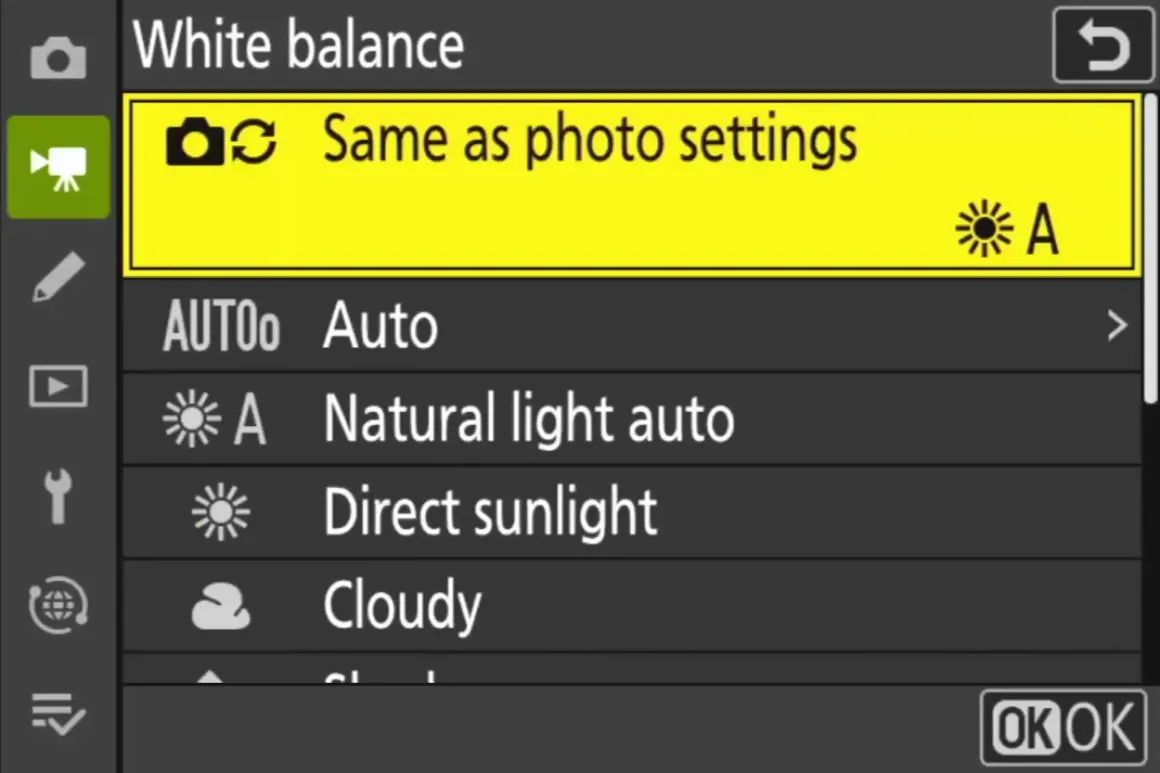Expand the Auto white balance options
The height and width of the screenshot is (773, 1160).
click(x=380, y=325)
